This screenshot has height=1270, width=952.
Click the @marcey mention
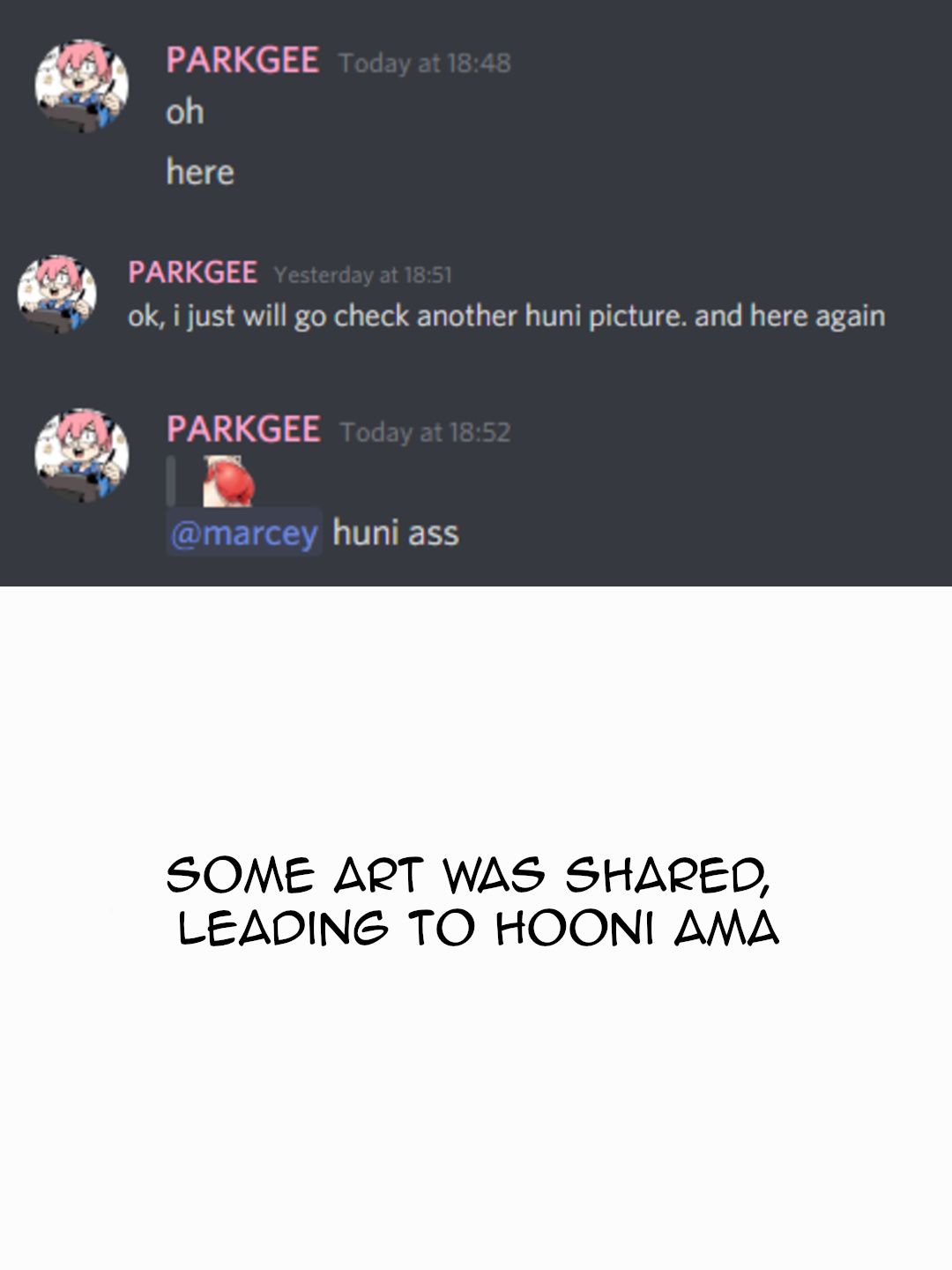244,533
